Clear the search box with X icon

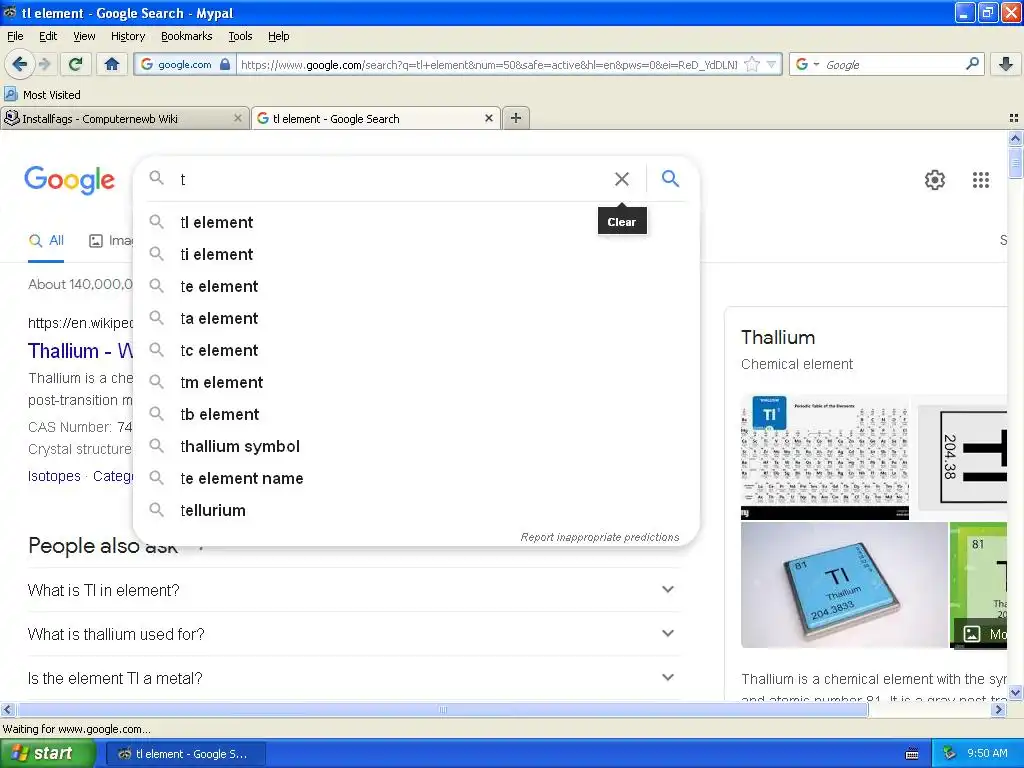tap(622, 179)
